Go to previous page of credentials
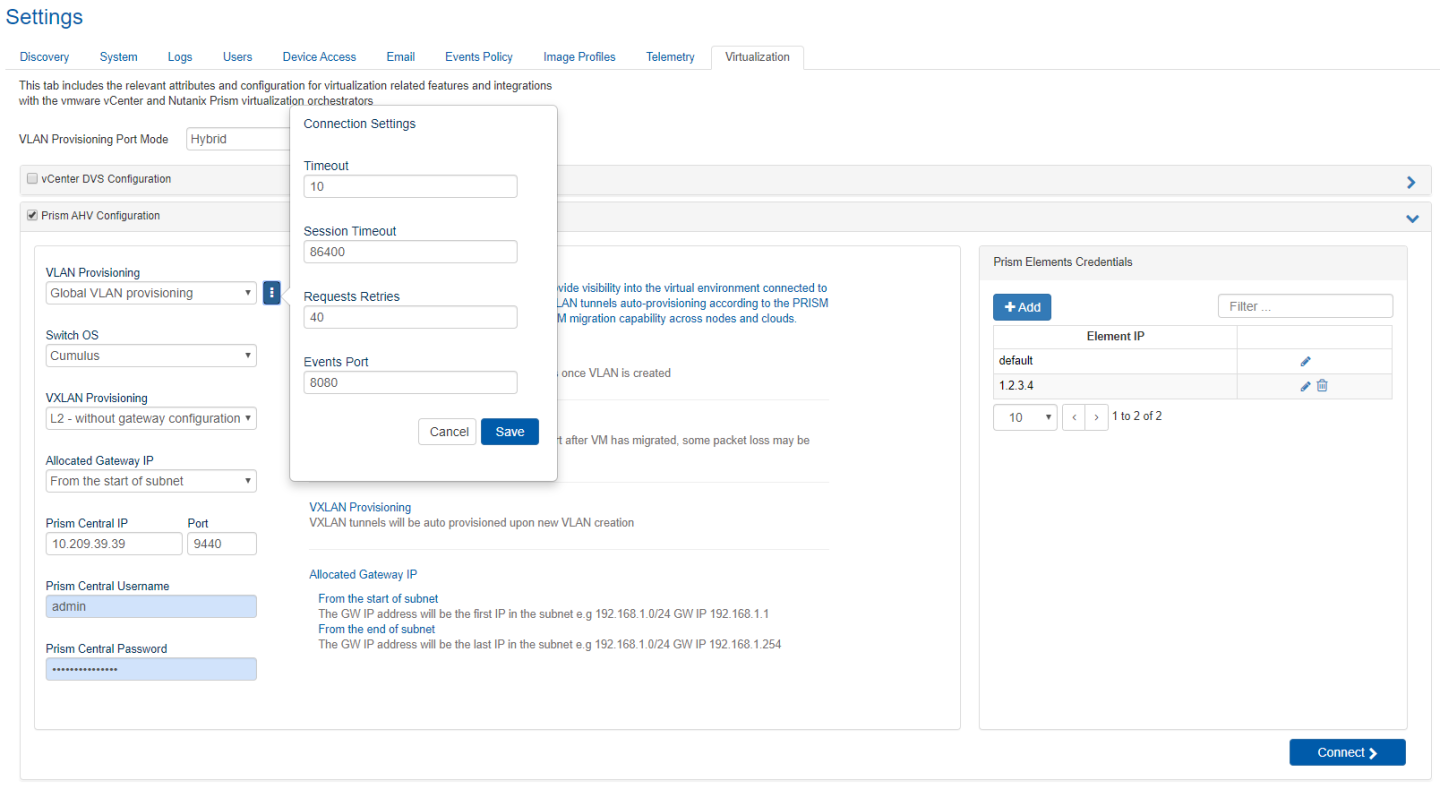The width and height of the screenshot is (1440, 789). tap(1073, 417)
